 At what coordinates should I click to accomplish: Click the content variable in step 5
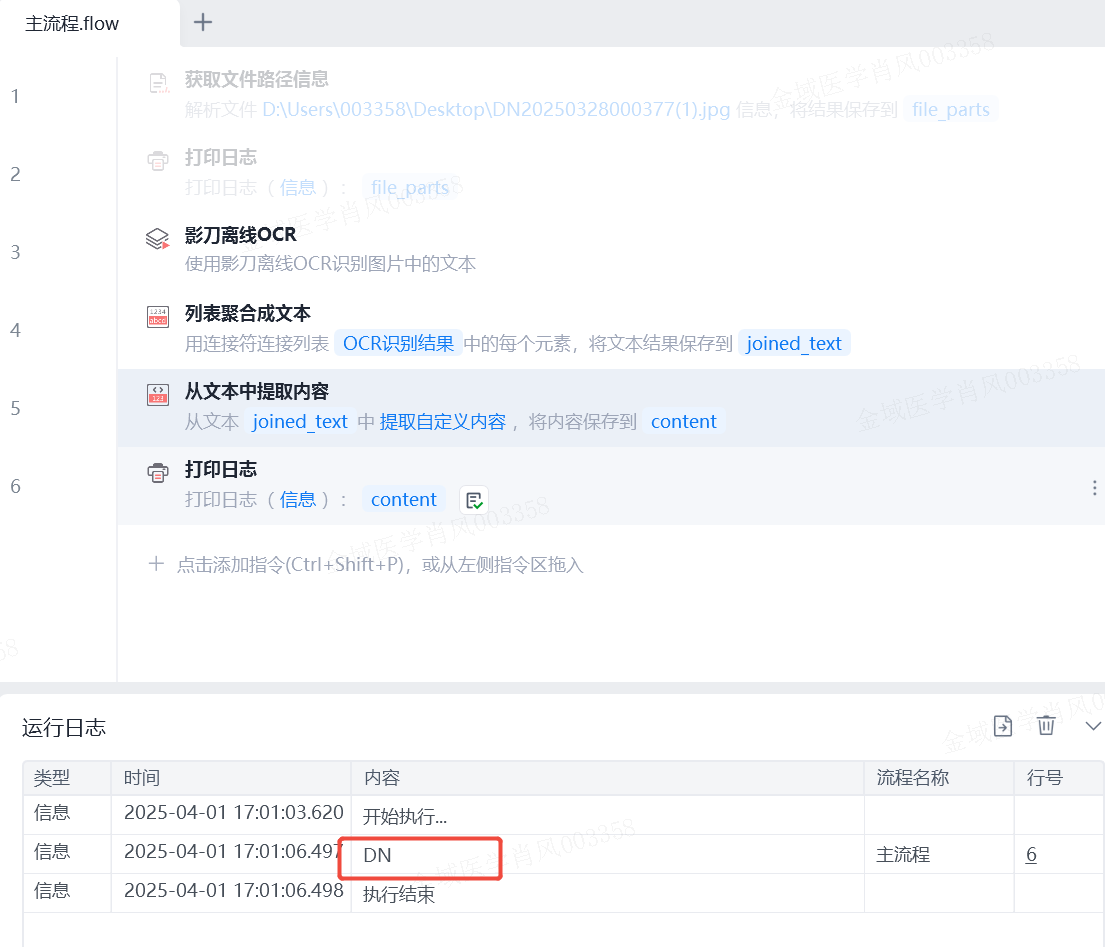click(684, 421)
